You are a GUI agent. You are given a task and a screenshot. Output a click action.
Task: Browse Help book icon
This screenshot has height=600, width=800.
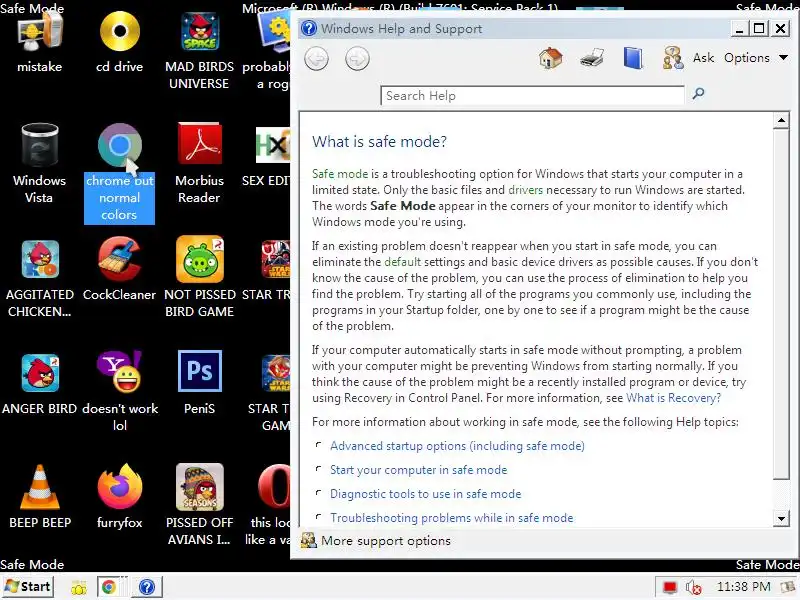(633, 58)
